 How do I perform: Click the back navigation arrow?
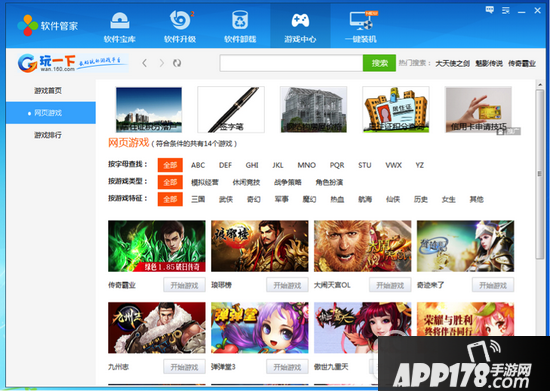tap(145, 63)
